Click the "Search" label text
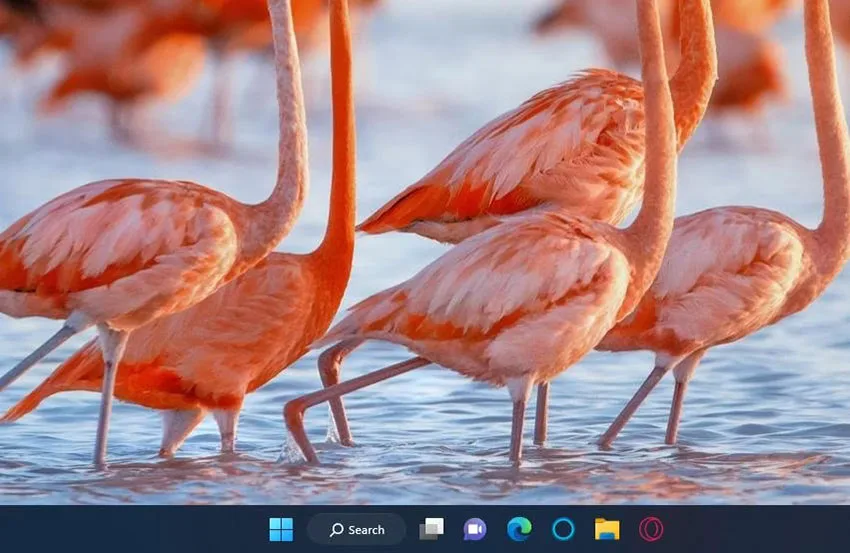Viewport: 850px width, 553px height. coord(366,530)
